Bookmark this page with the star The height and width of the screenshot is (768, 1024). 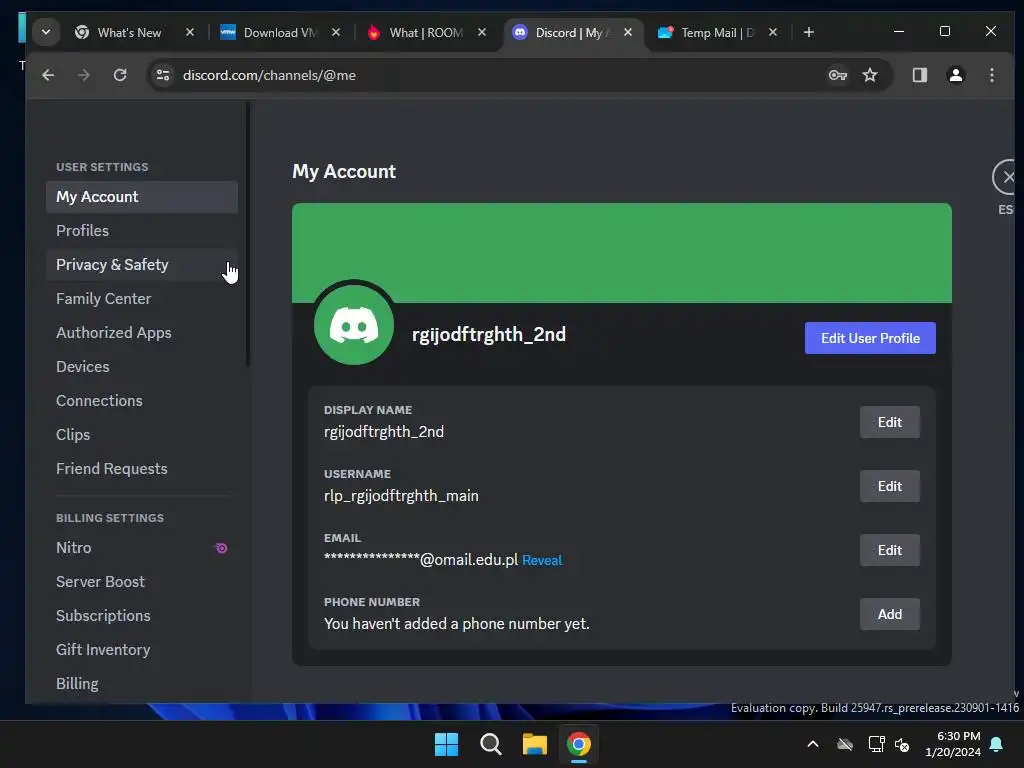tap(870, 75)
